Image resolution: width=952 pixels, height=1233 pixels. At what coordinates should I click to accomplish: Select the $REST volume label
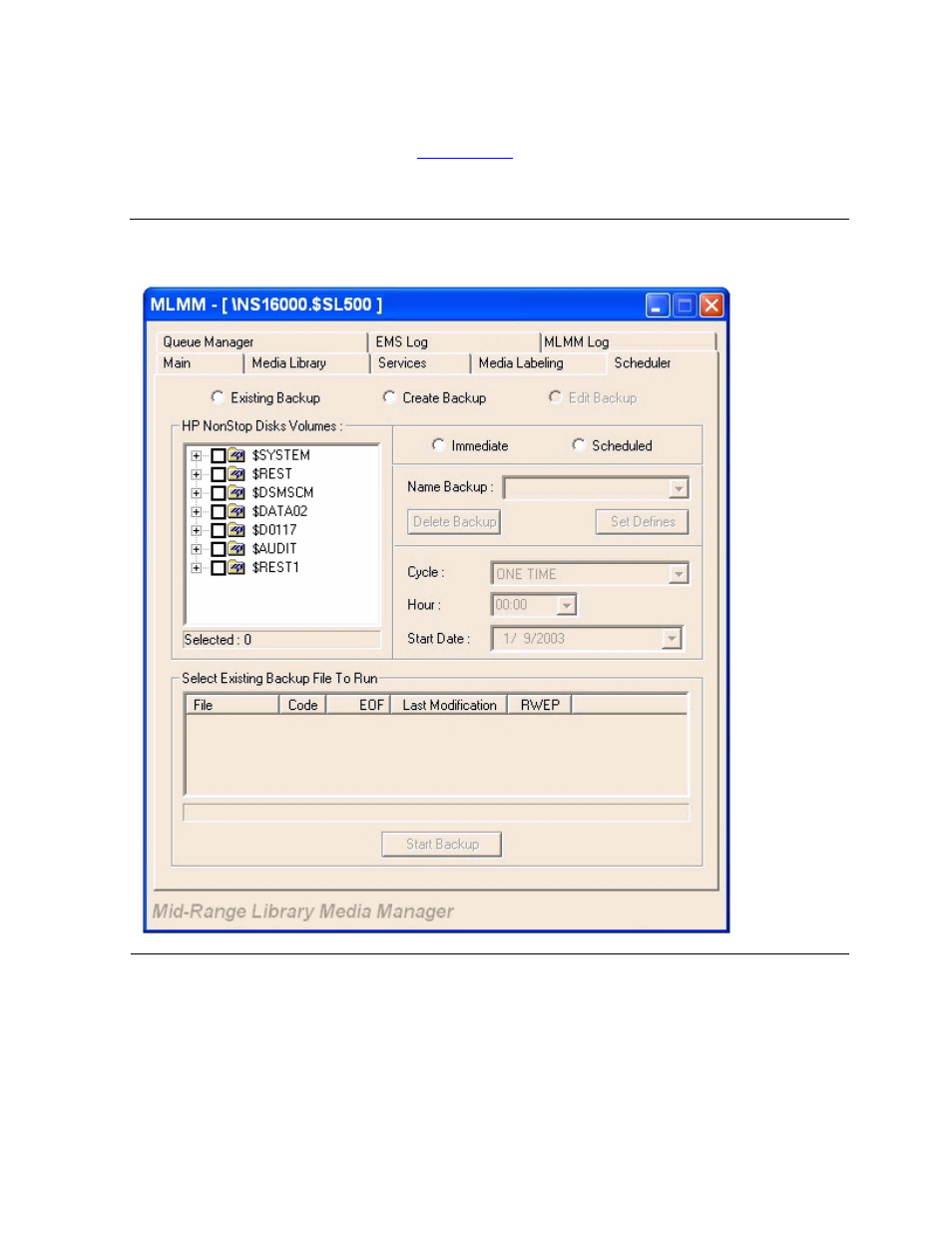(272, 474)
